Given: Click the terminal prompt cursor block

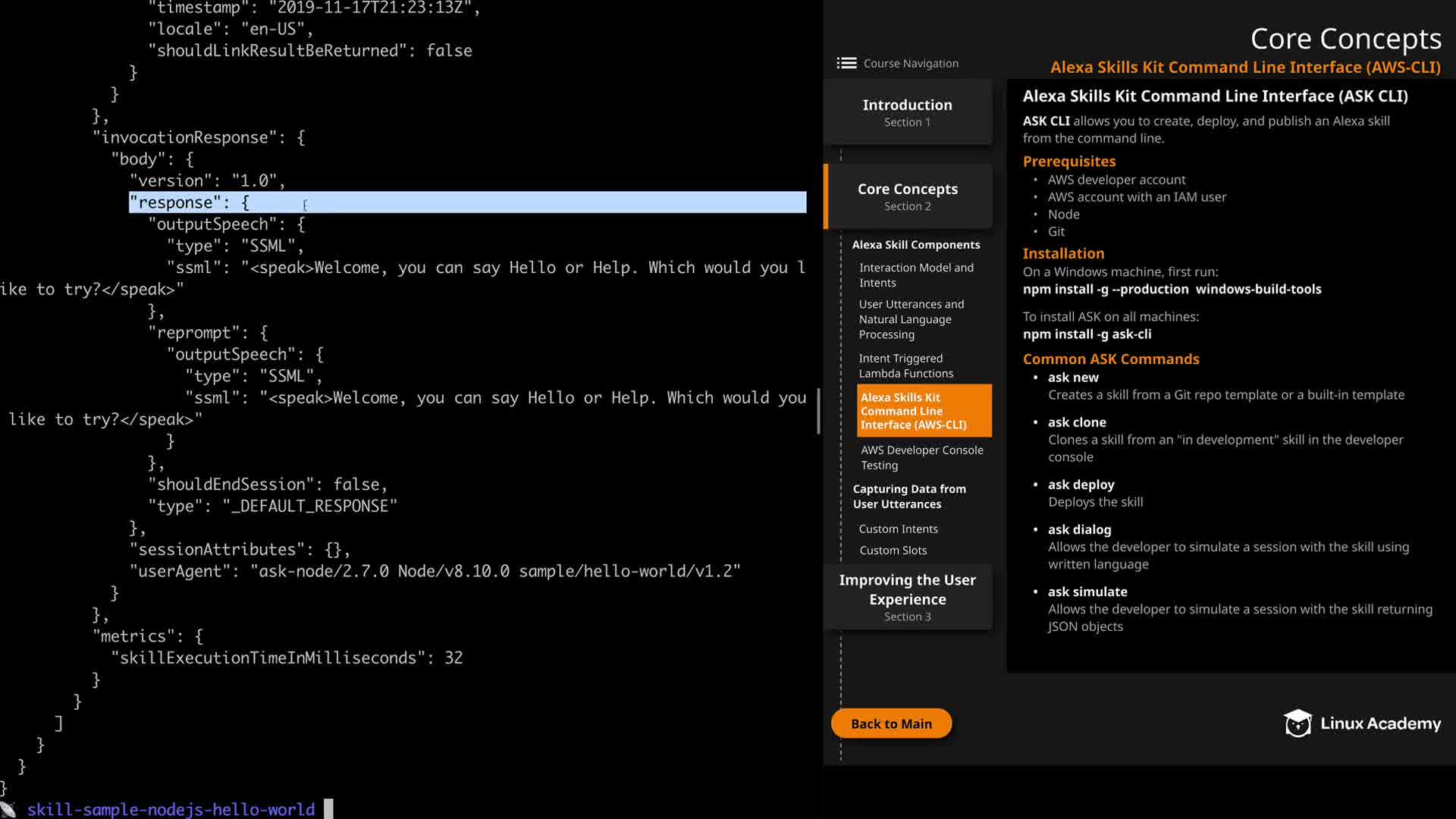Looking at the screenshot, I should 328,809.
